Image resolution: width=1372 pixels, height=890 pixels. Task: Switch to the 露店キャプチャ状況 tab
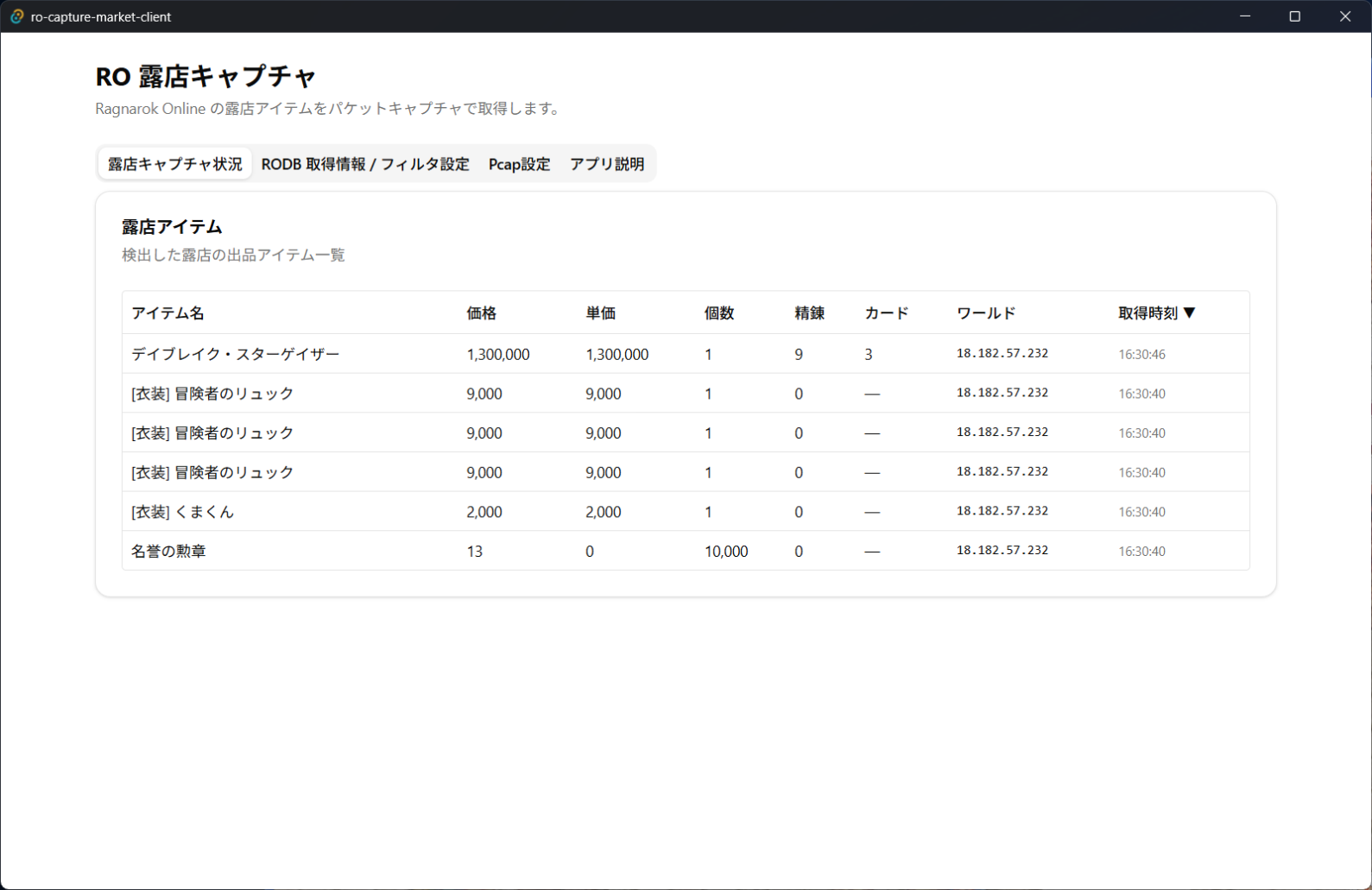coord(175,164)
